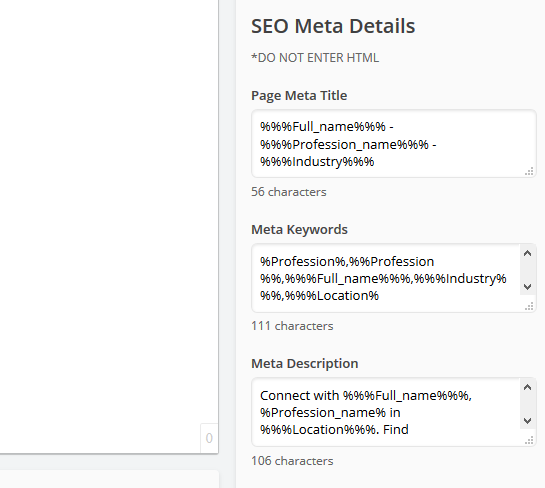Screen dimensions: 545x488
Task: Click the 0 counter badge in the editor
Action: [209, 438]
